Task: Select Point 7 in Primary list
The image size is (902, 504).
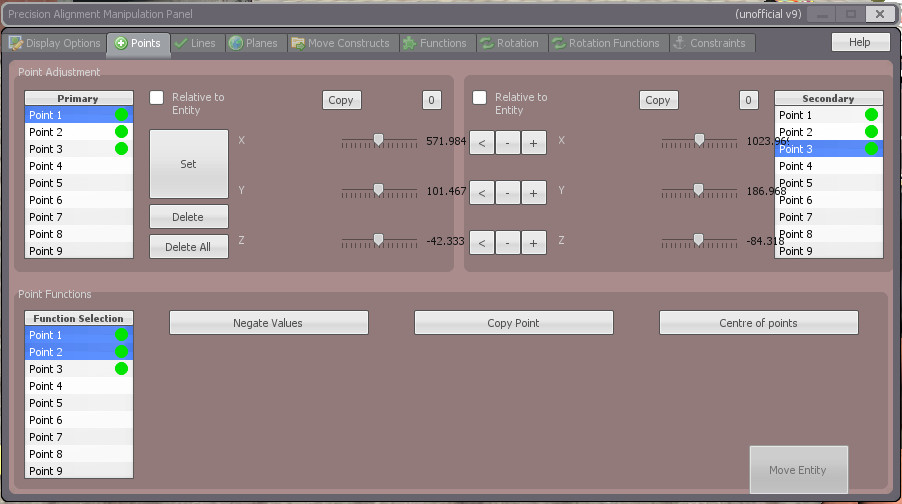Action: click(x=79, y=217)
